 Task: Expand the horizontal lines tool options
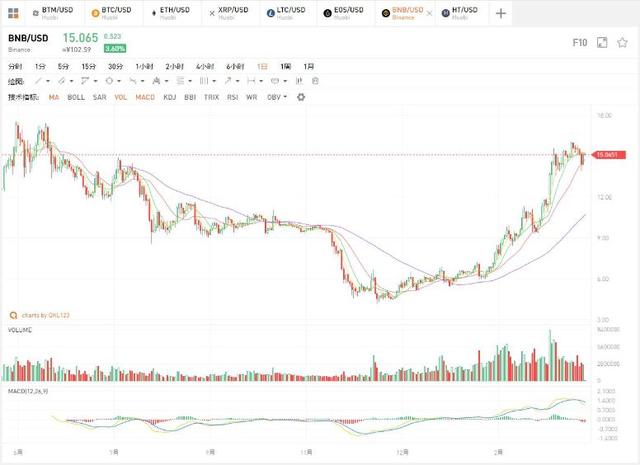click(190, 81)
